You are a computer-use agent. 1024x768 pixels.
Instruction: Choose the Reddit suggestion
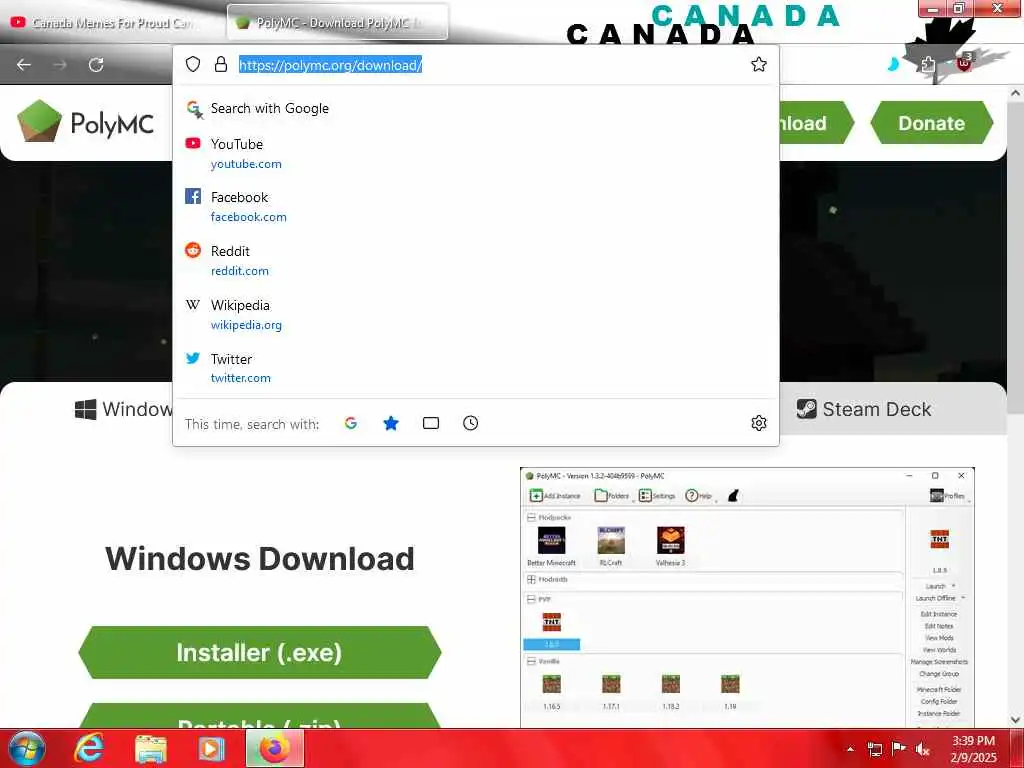point(475,261)
